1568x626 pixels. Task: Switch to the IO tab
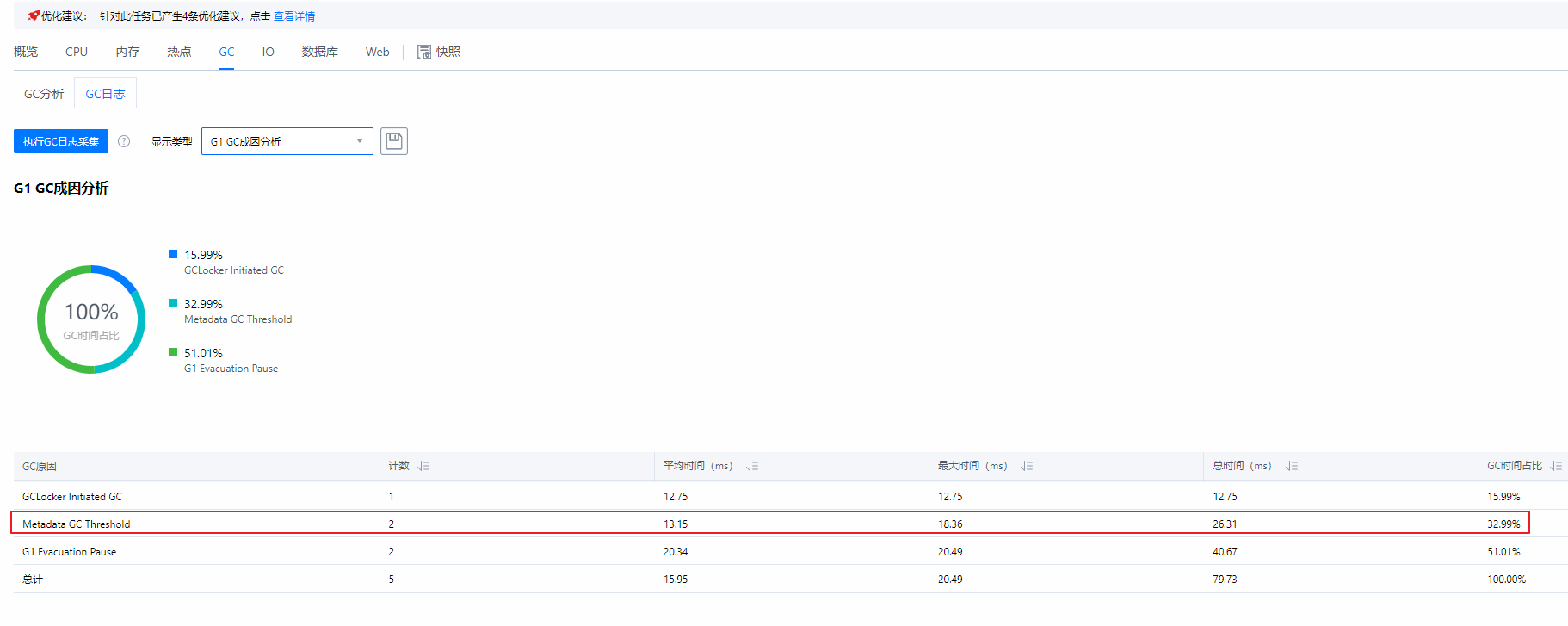point(269,52)
